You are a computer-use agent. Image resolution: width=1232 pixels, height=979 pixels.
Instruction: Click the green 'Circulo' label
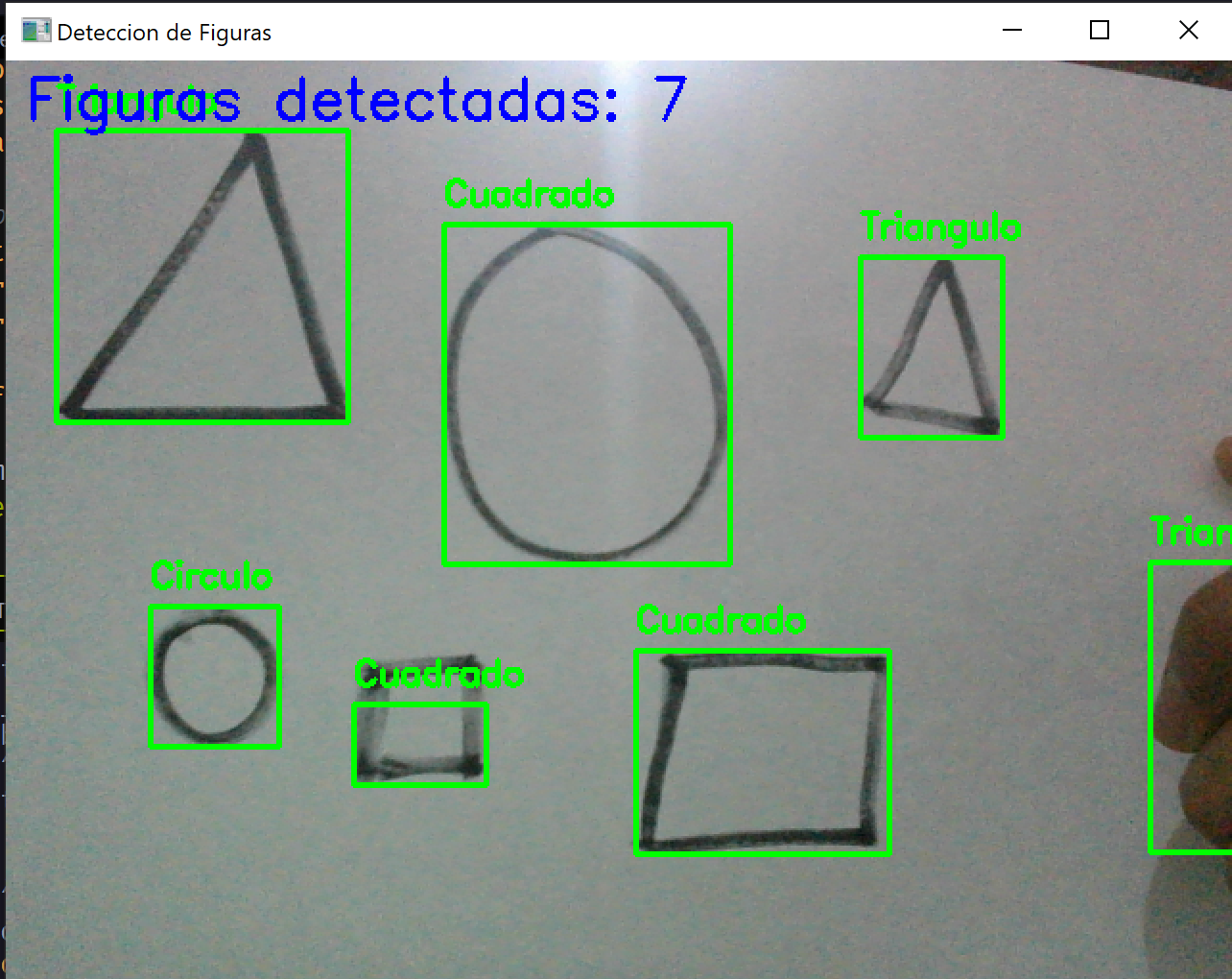tap(211, 577)
